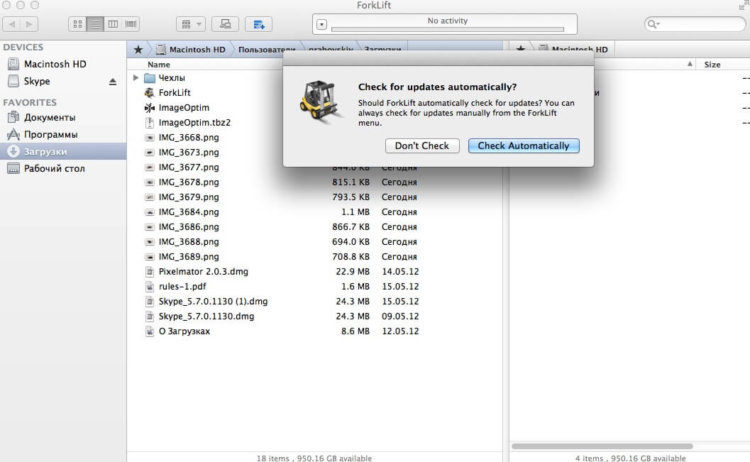Image resolution: width=750 pixels, height=462 pixels.
Task: Go forward with the right arrow button
Action: 29,24
